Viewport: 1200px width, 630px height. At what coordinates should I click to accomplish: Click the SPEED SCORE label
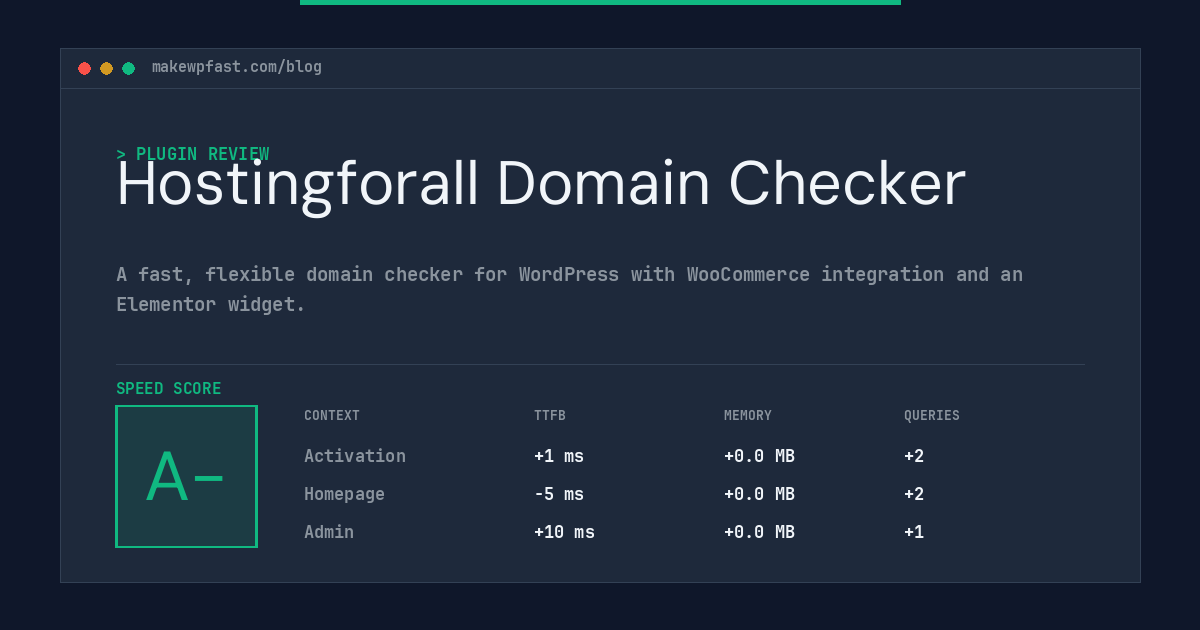click(x=169, y=389)
